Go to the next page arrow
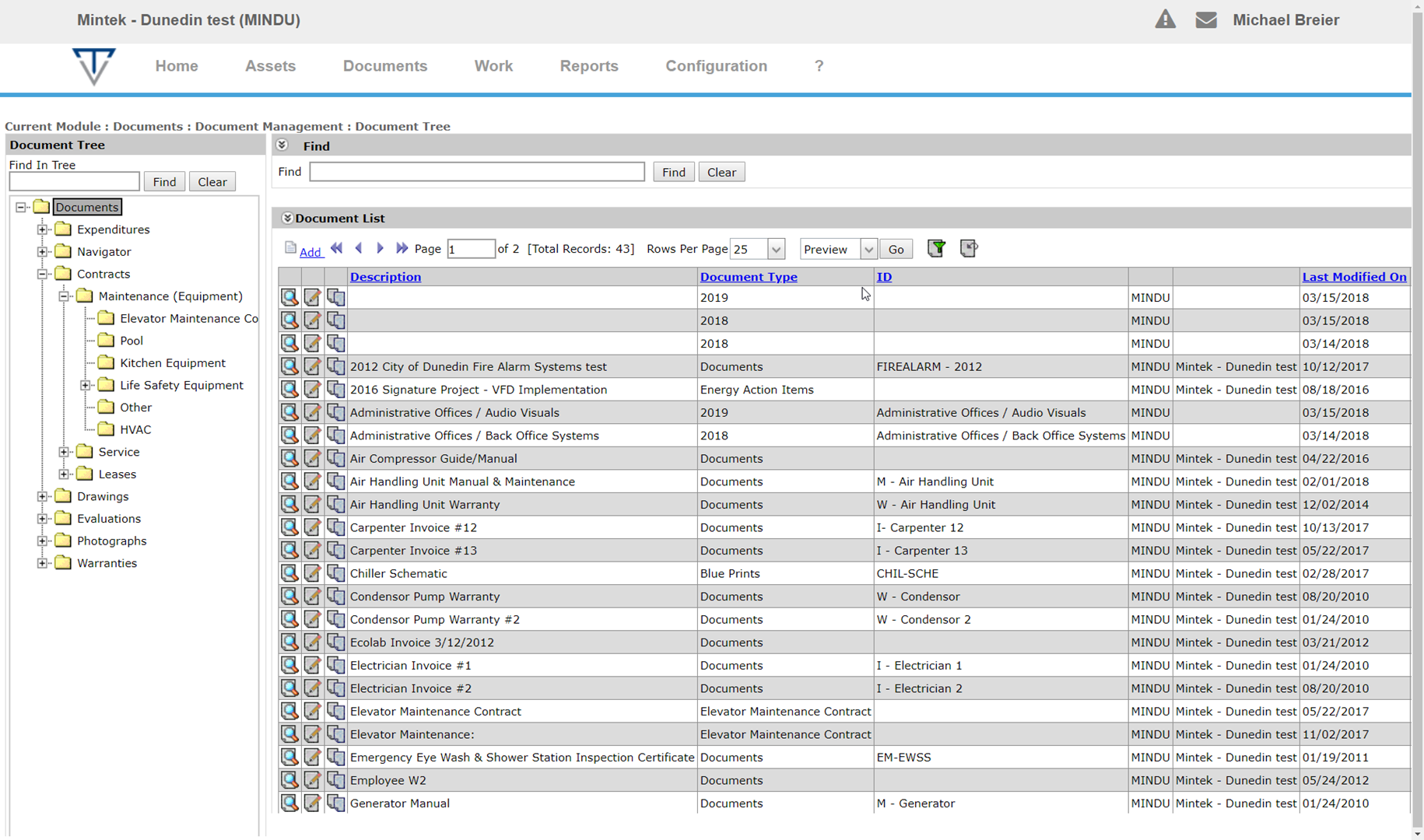Viewport: 1424px width, 840px height. (x=380, y=248)
